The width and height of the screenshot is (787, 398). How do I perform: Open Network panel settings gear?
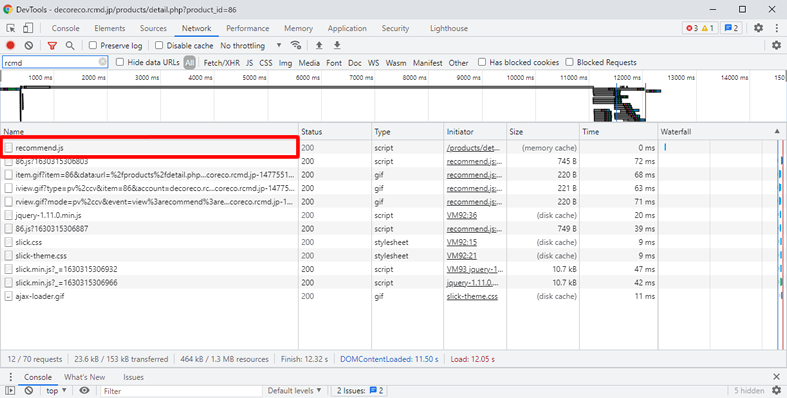click(x=776, y=45)
